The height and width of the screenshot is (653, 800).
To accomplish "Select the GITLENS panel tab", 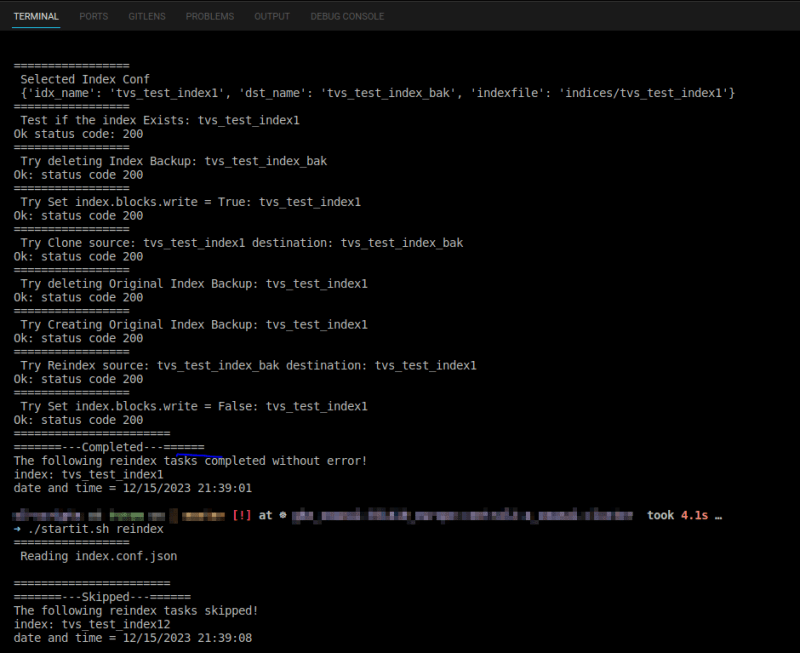I will [146, 16].
